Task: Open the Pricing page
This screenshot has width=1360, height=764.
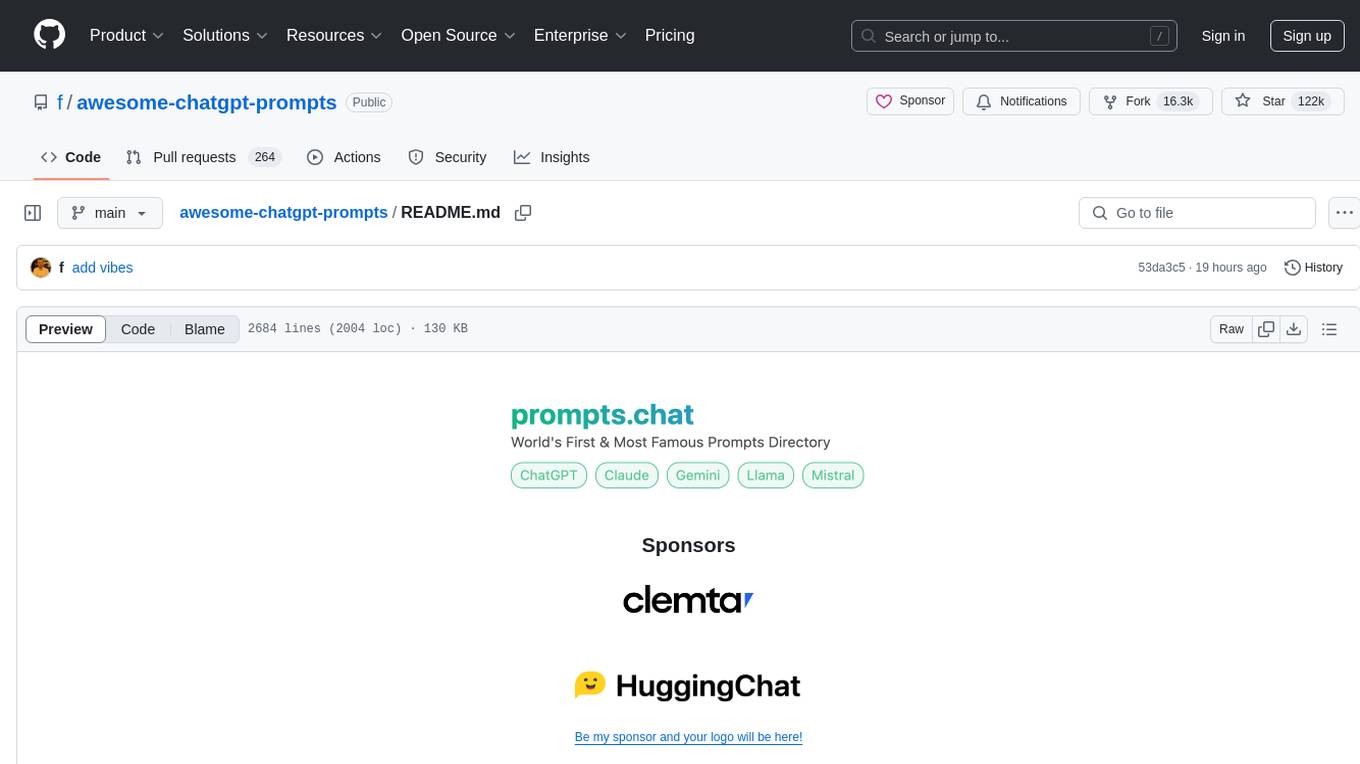Action: (x=670, y=35)
